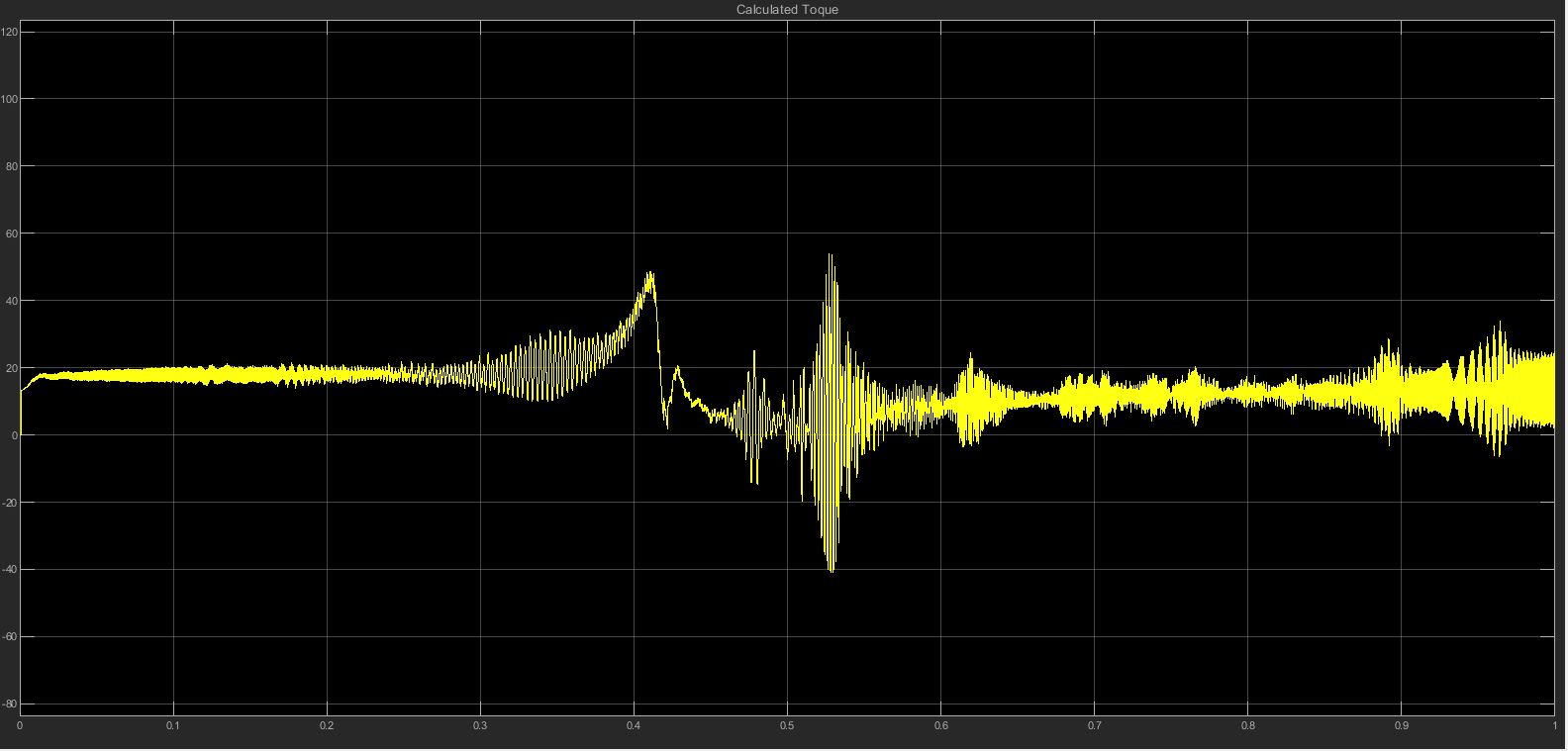Click the 0.1 tick on the time axis
Viewport: 1568px width, 751px height.
click(173, 726)
